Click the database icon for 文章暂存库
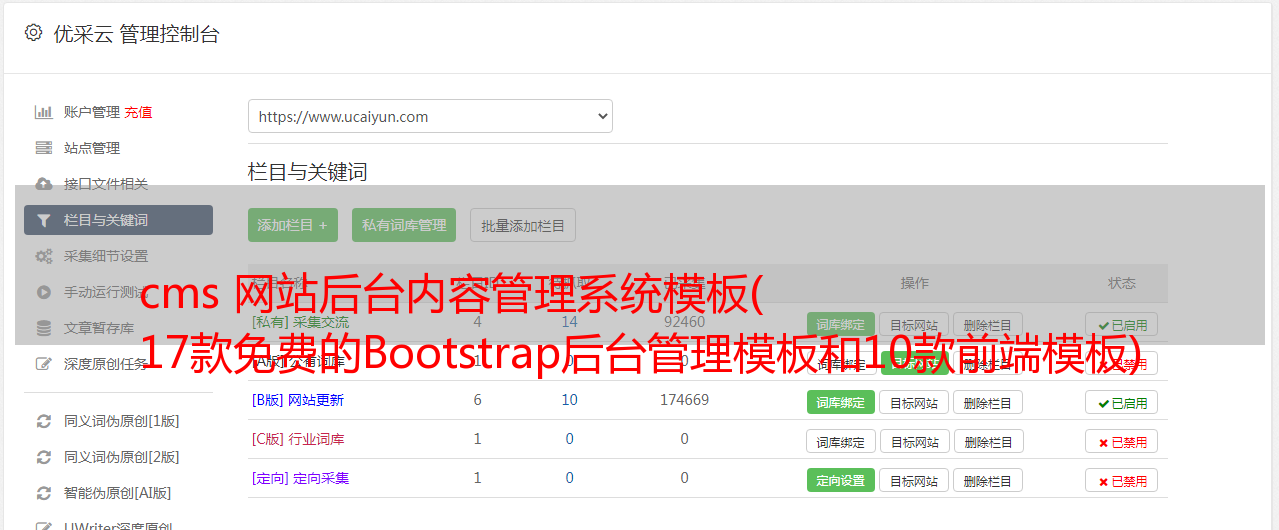Viewport: 1279px width, 530px height. click(x=43, y=328)
